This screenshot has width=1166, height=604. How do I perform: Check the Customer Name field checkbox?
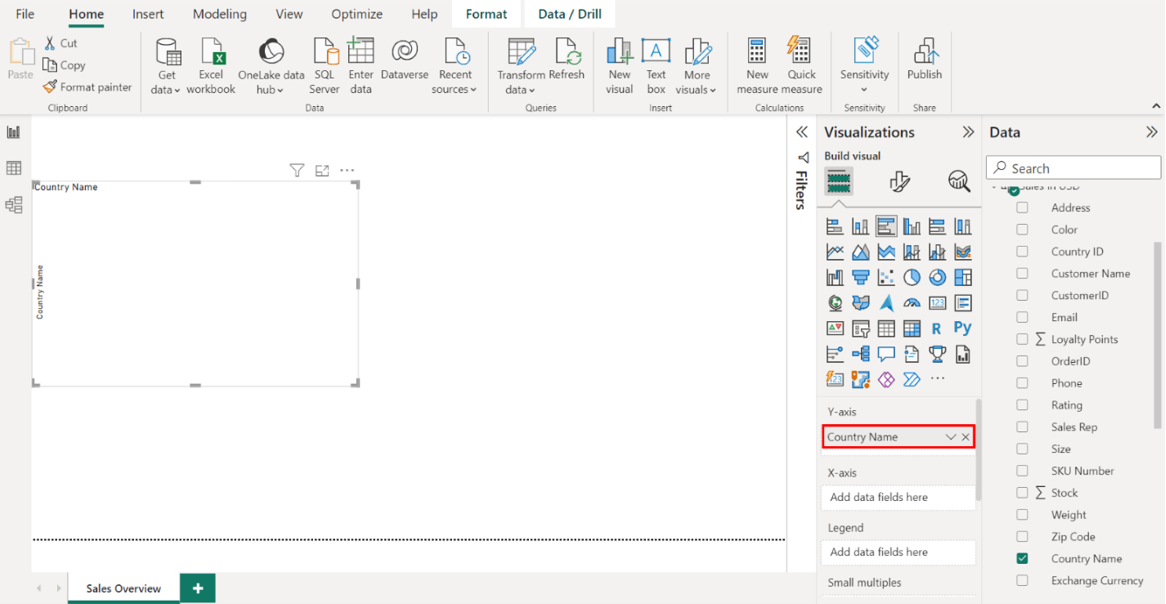pyautogui.click(x=1022, y=274)
